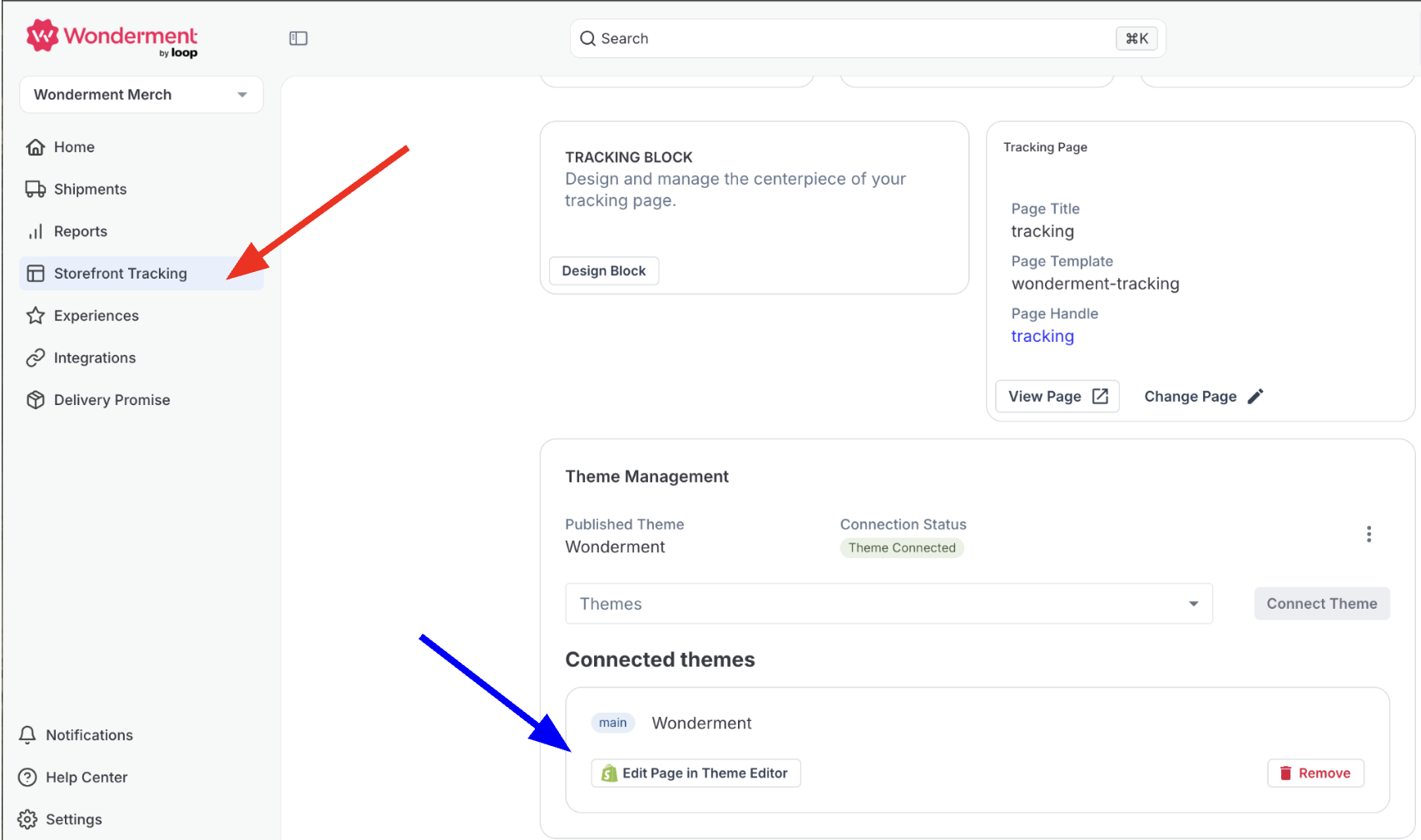Click the Experiences star icon
Viewport: 1421px width, 840px height.
click(35, 316)
